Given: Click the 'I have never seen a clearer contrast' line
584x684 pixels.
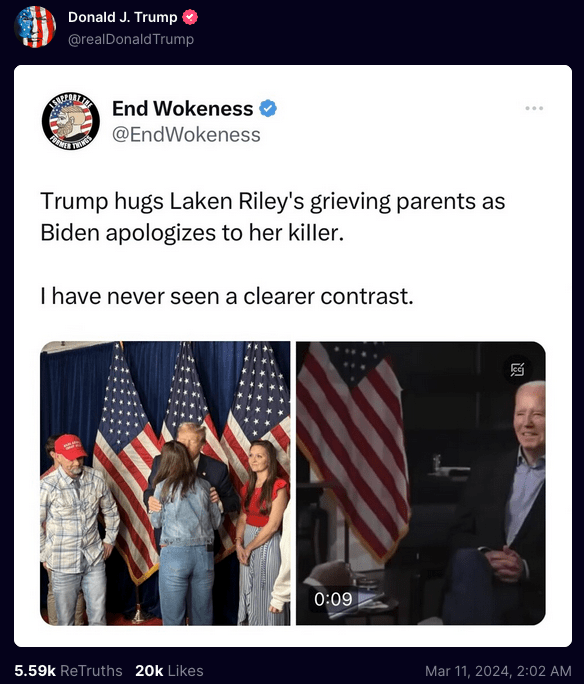Looking at the screenshot, I should click(227, 296).
